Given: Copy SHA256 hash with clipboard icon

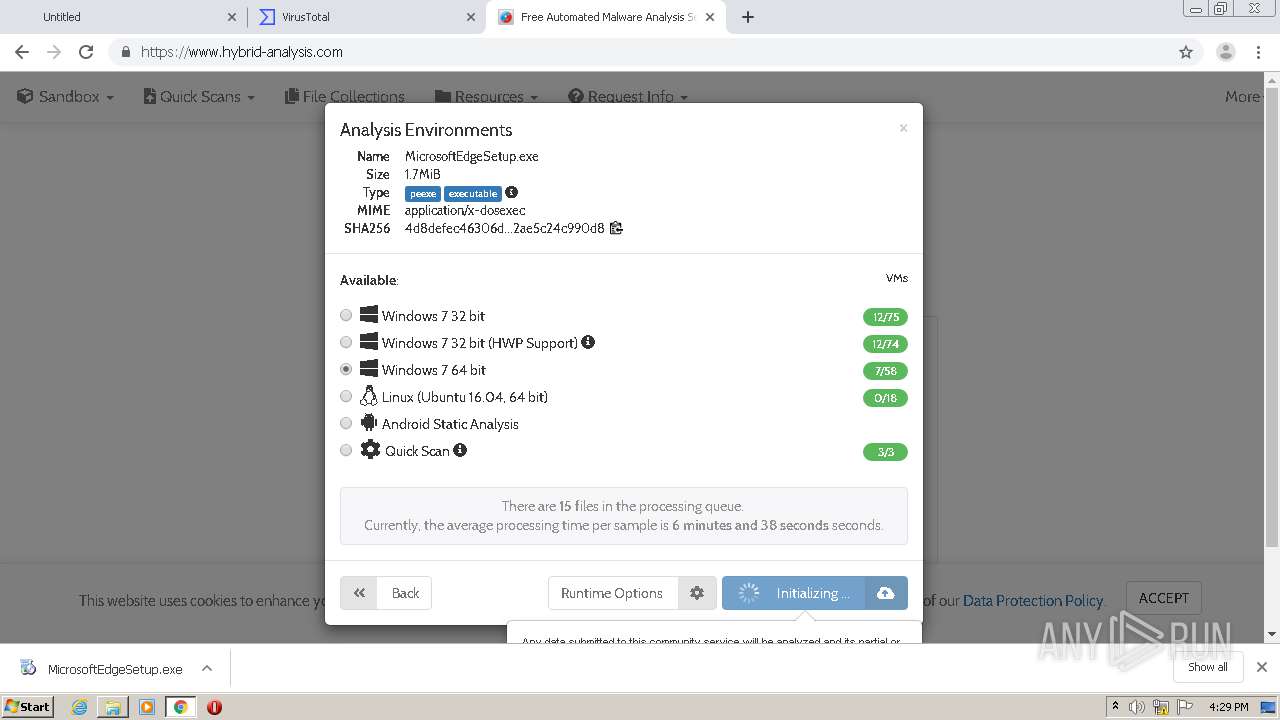Looking at the screenshot, I should 616,228.
